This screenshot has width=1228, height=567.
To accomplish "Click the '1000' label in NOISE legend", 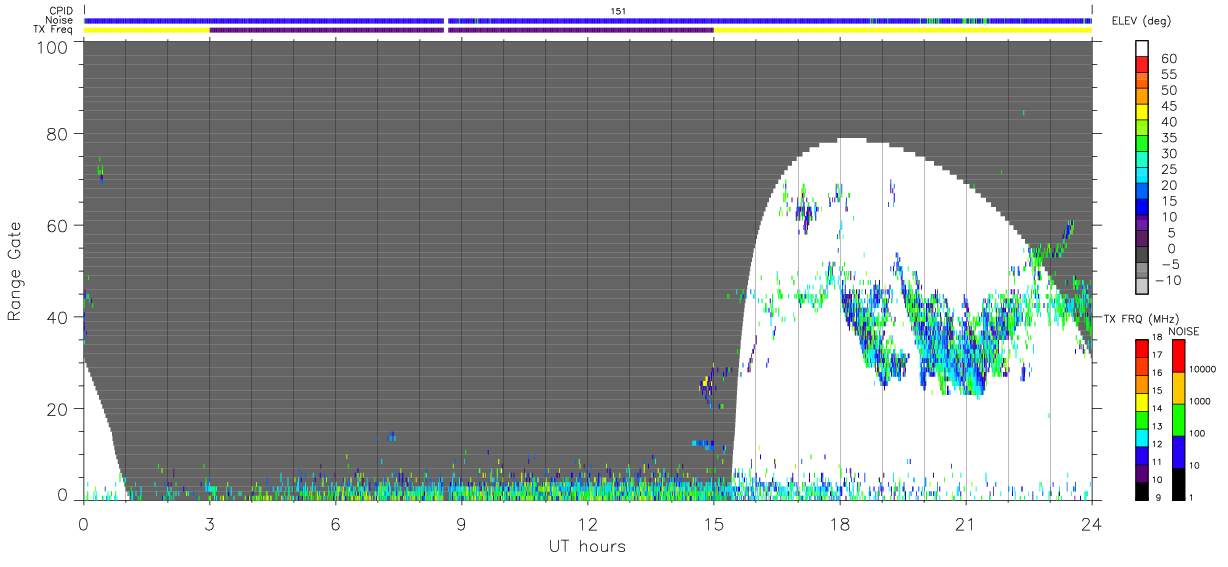I will point(1201,401).
